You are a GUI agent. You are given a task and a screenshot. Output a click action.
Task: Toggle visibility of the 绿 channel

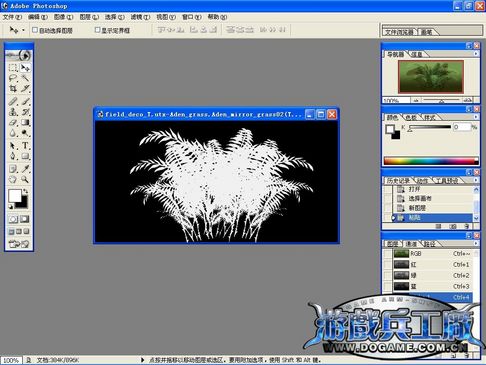click(x=388, y=276)
